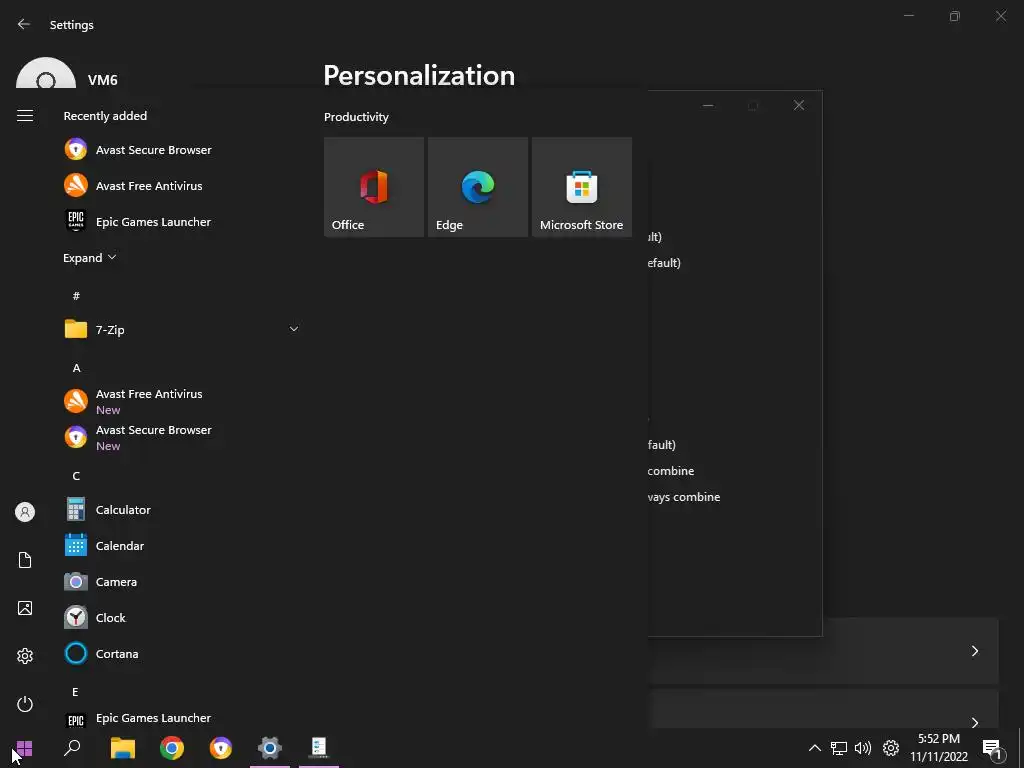Open the Camera app
Image resolution: width=1024 pixels, height=768 pixels.
point(181,581)
